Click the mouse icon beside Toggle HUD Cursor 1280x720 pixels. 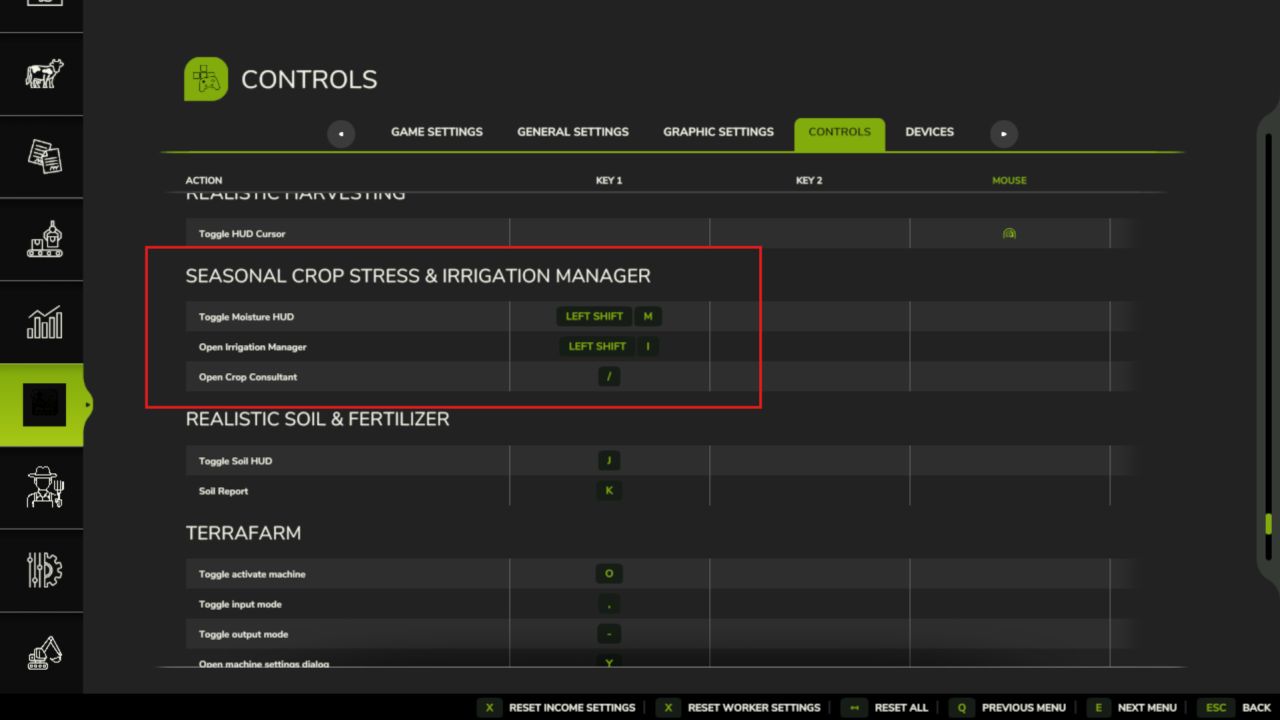[1009, 232]
